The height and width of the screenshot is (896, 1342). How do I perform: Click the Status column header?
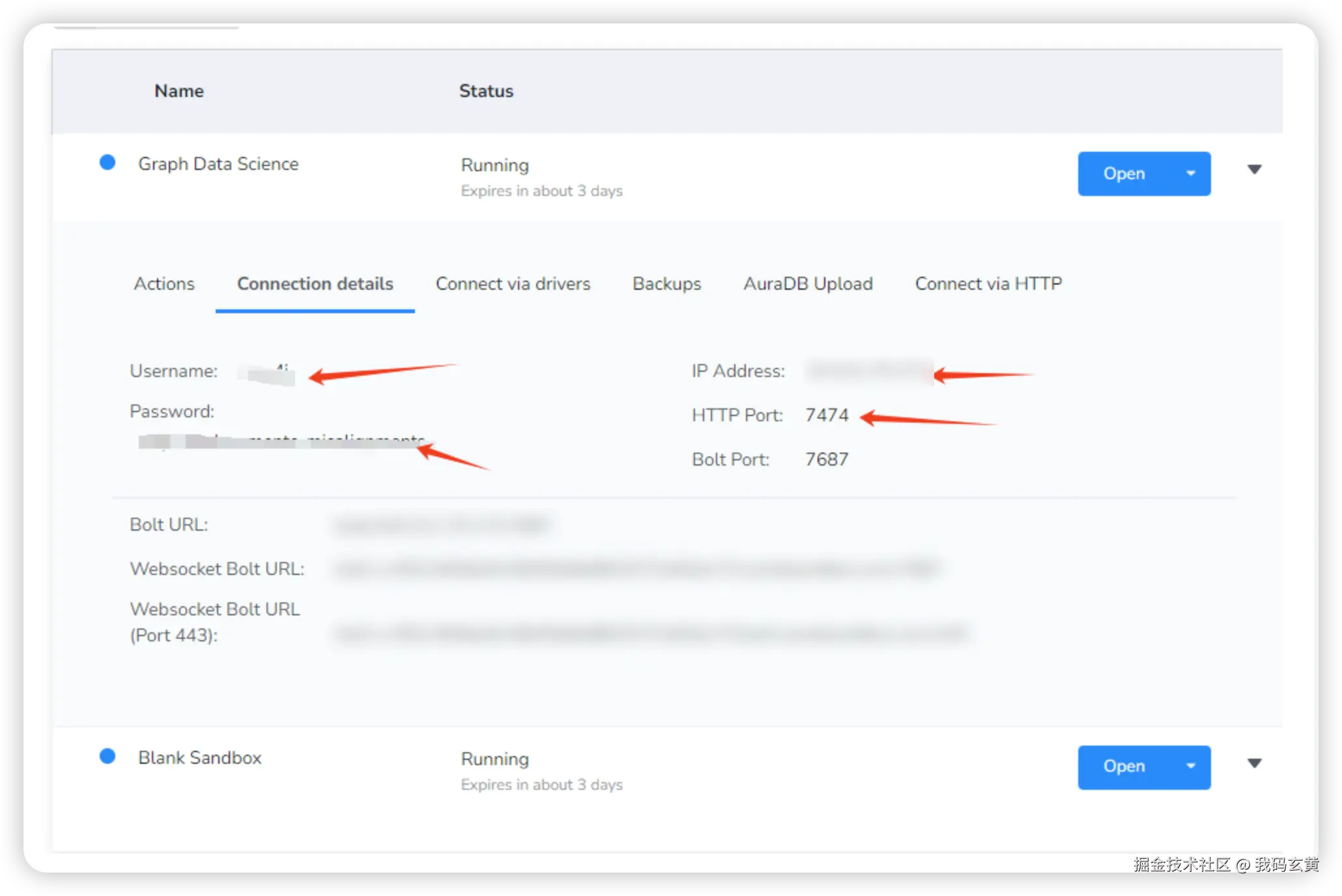486,91
